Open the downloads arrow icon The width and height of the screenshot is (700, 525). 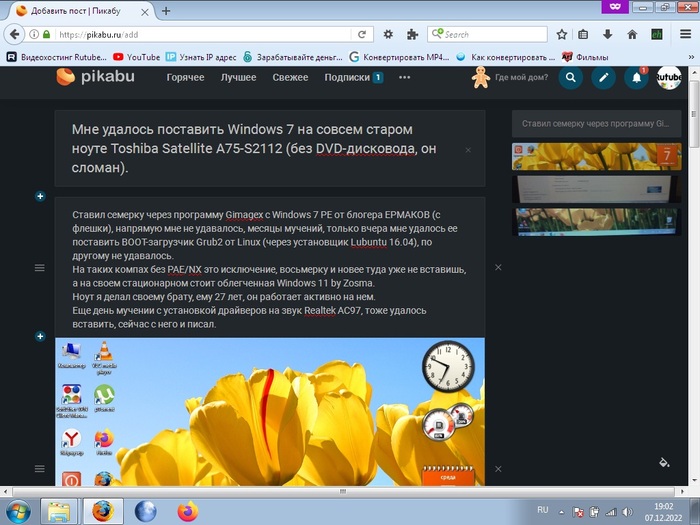tap(607, 34)
